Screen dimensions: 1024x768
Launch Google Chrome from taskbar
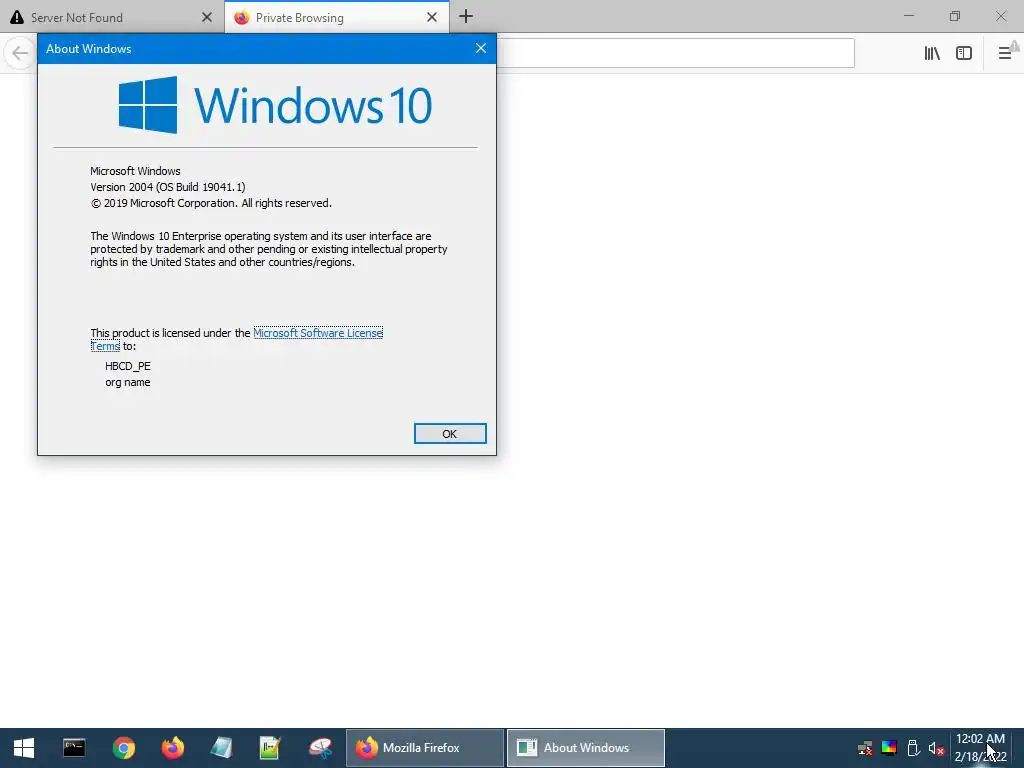click(123, 748)
